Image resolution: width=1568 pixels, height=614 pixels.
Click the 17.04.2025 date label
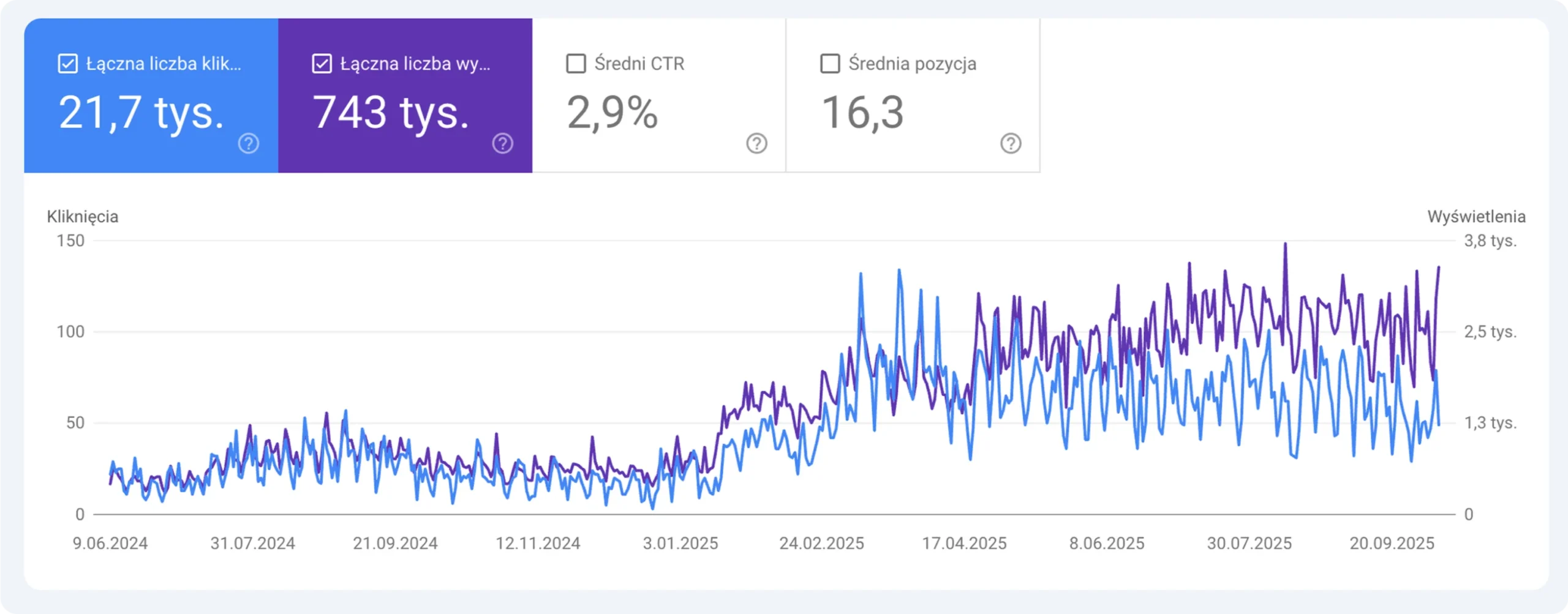pos(964,543)
